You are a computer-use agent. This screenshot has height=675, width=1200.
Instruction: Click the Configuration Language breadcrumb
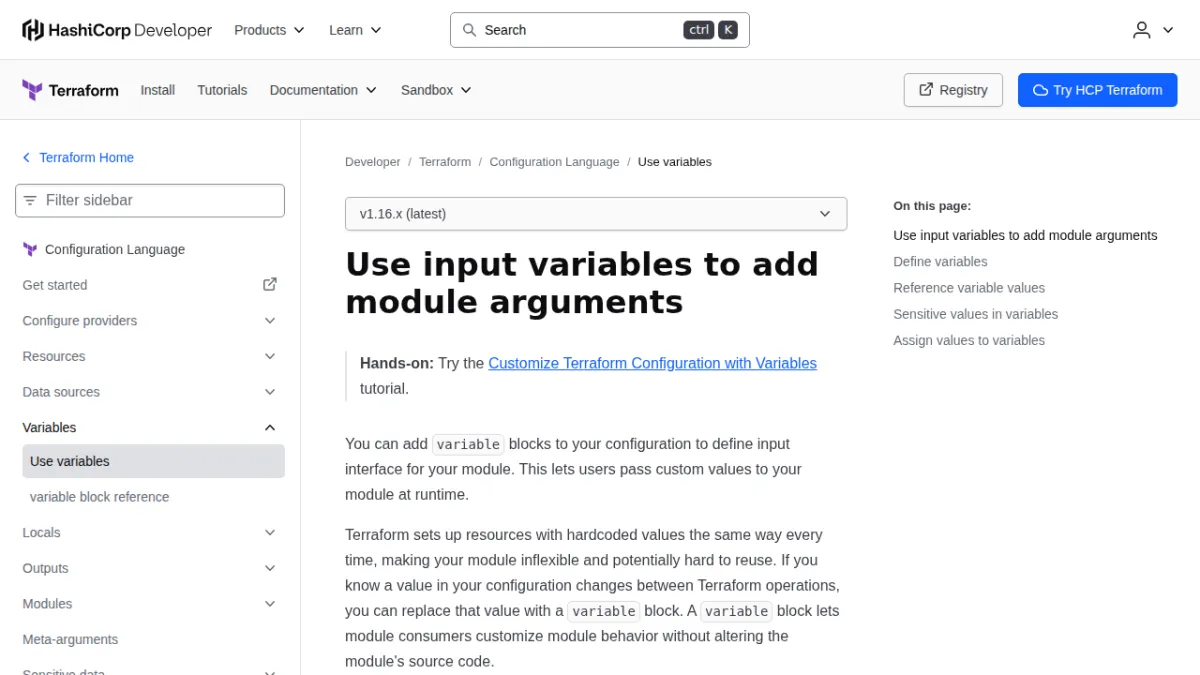tap(554, 162)
